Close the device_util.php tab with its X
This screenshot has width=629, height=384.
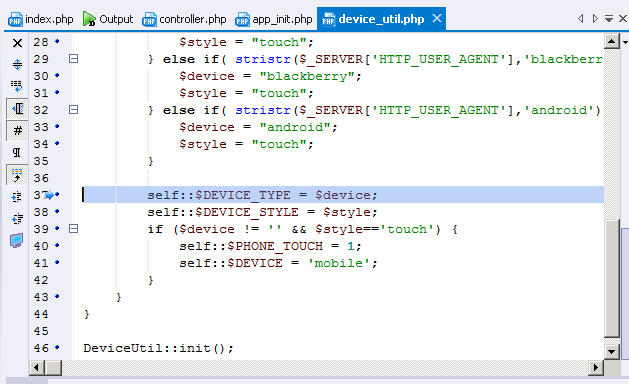pyautogui.click(x=437, y=18)
